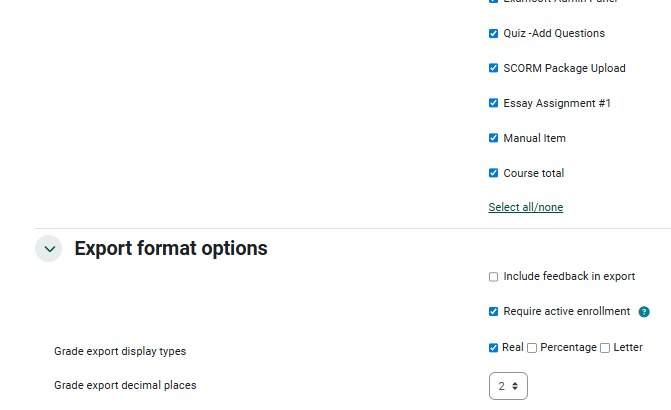
Task: Click the Course total label
Action: pyautogui.click(x=533, y=173)
